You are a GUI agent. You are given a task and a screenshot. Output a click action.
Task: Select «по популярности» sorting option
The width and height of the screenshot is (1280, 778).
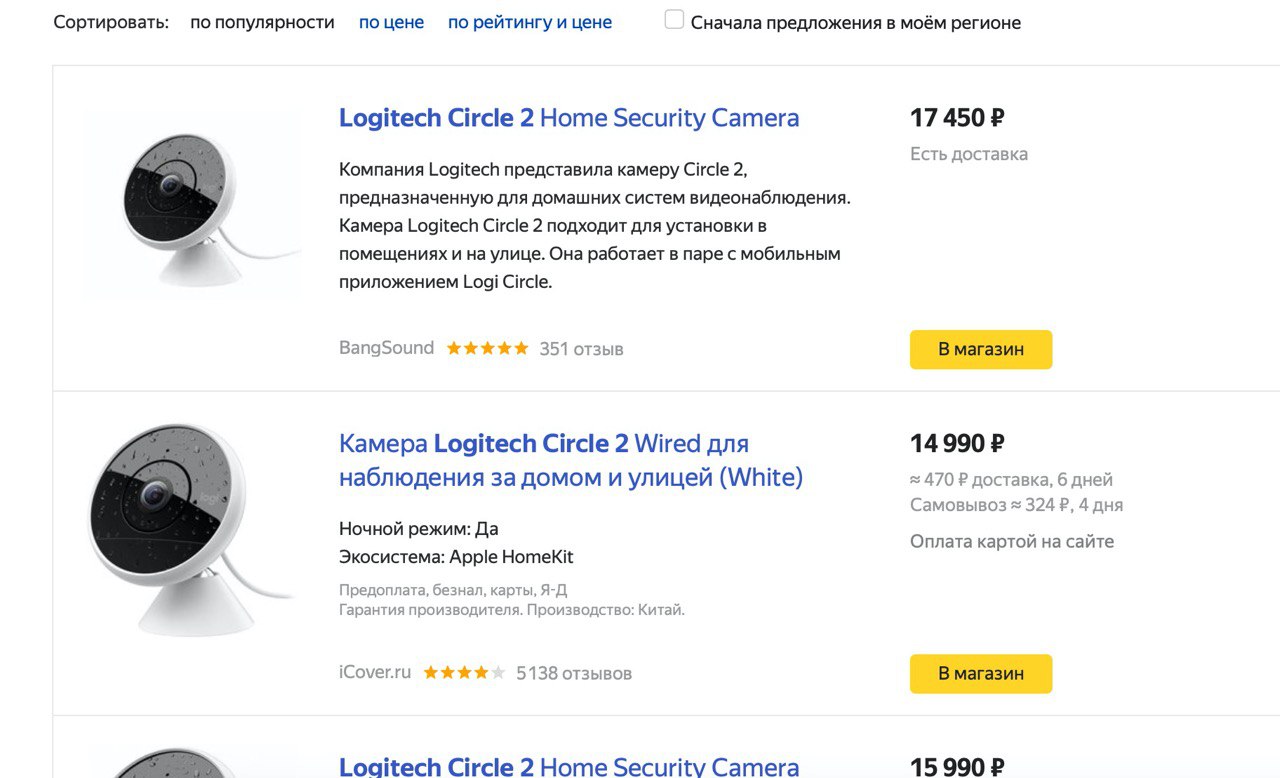(x=262, y=22)
